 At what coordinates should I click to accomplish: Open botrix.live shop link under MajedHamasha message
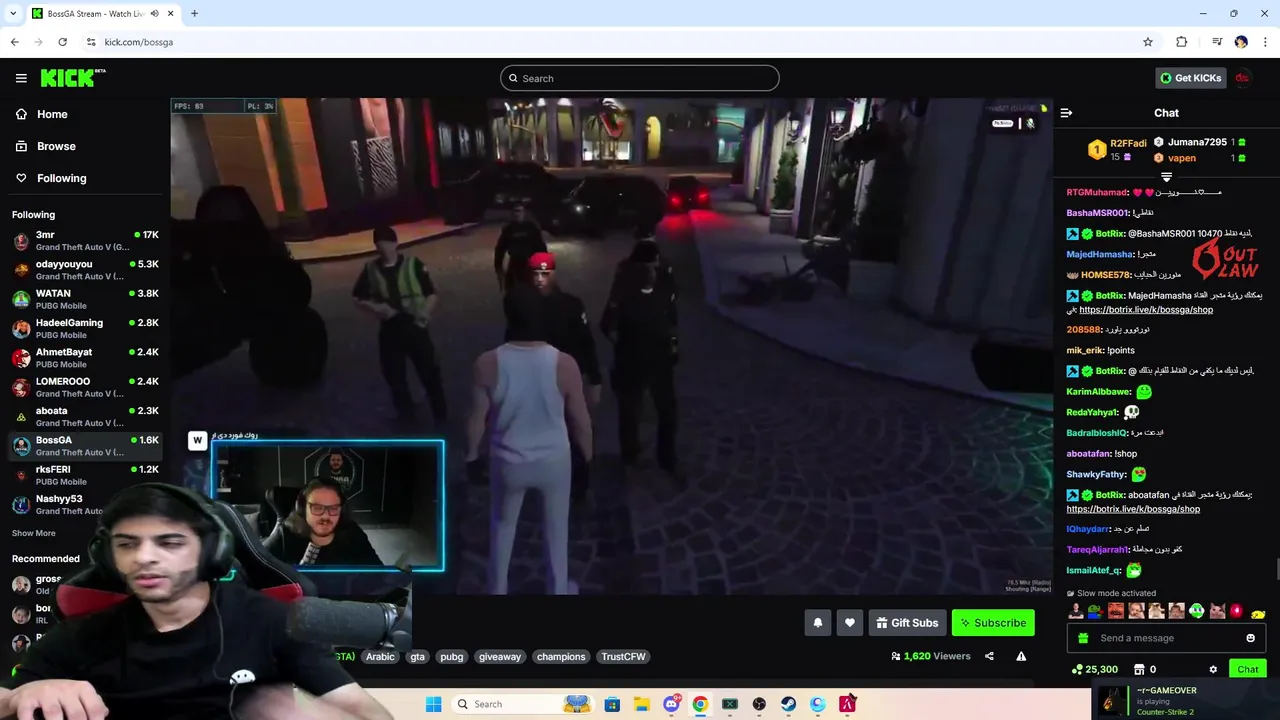tap(1146, 310)
